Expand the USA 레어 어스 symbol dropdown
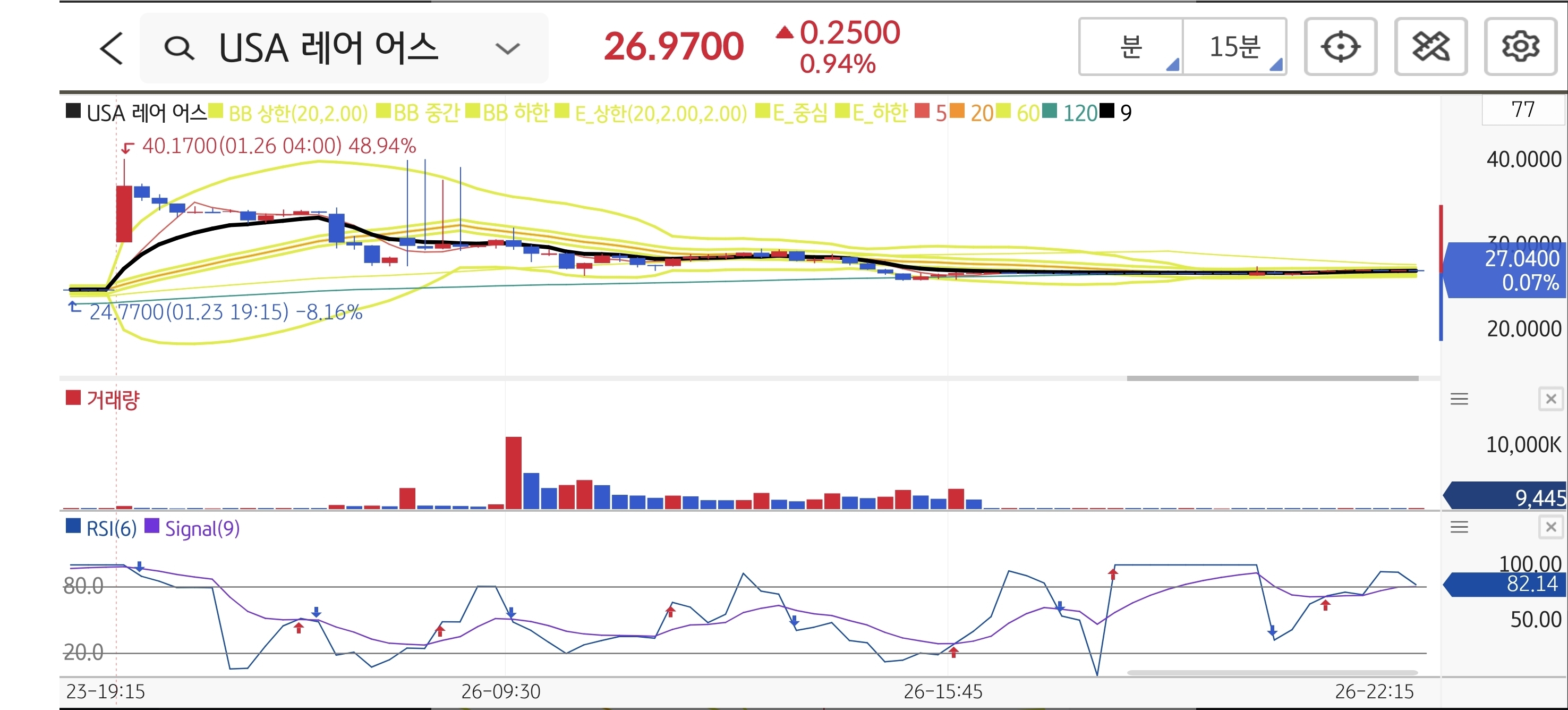1568x710 pixels. tap(507, 48)
